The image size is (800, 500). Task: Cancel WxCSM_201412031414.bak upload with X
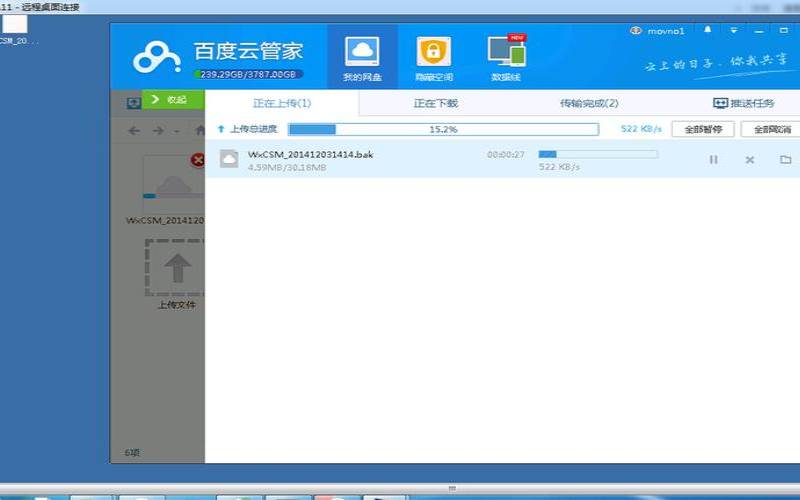[749, 160]
